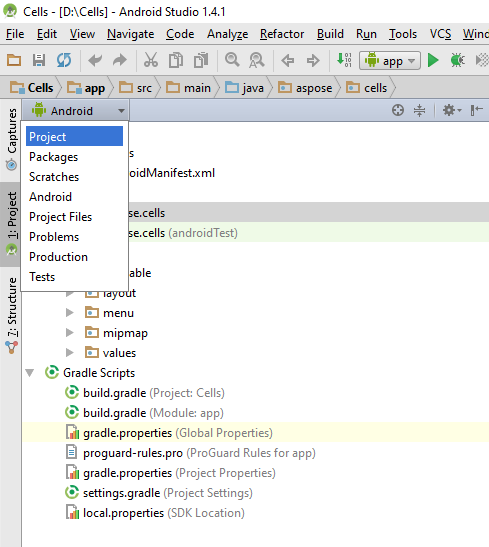Select proguard-rules.pro file
Viewport: 489px width, 547px height.
click(191, 453)
